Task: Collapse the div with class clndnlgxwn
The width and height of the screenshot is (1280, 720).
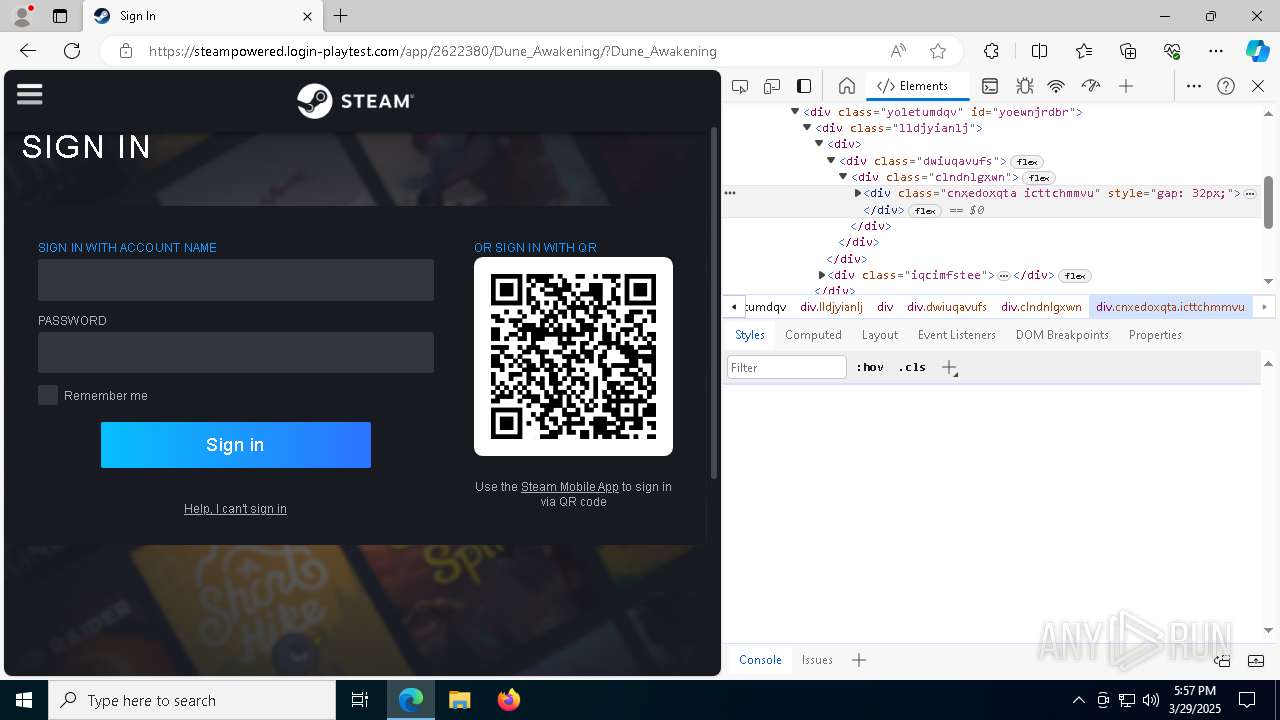Action: pos(843,176)
